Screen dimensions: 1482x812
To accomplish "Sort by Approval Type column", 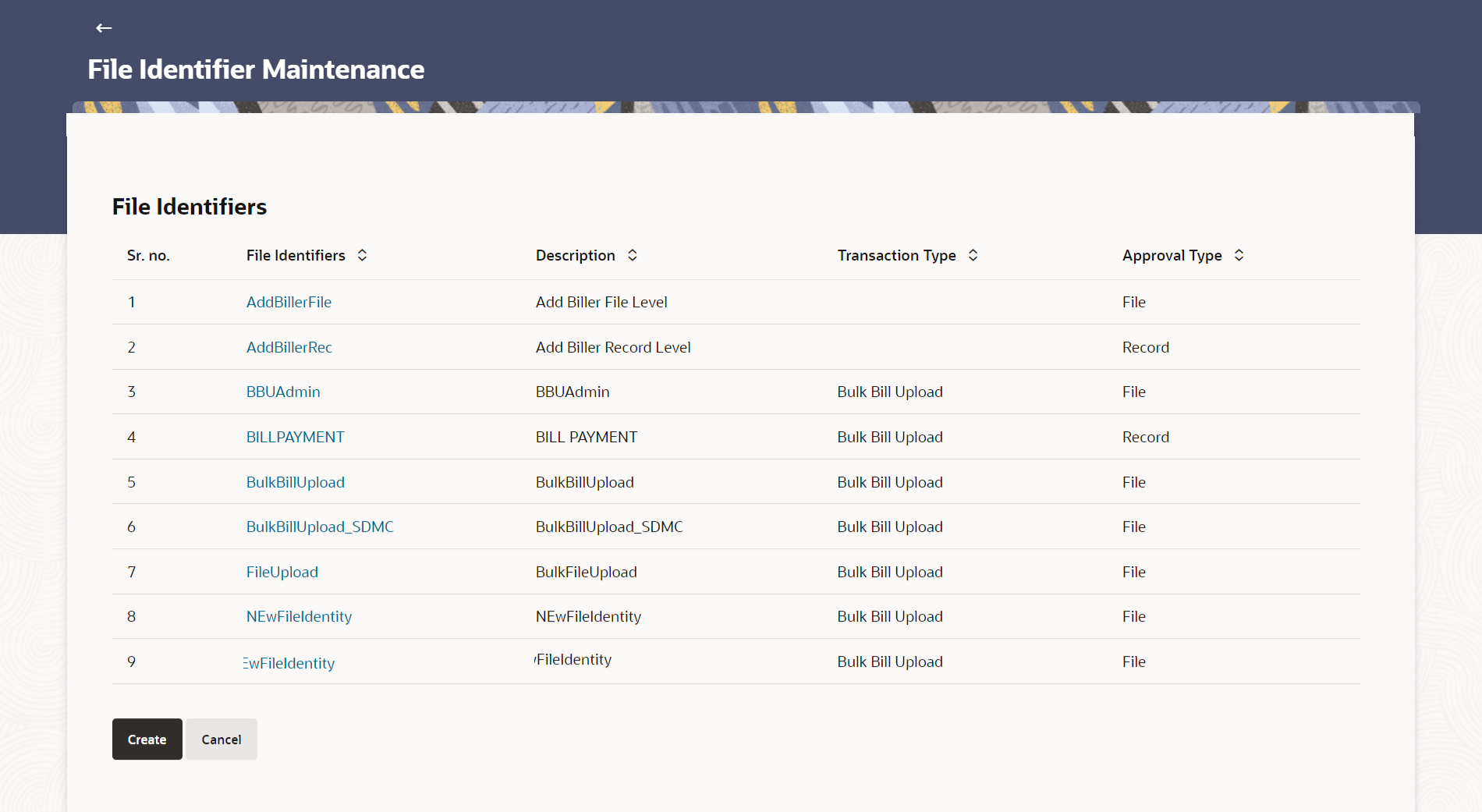I will point(1239,255).
